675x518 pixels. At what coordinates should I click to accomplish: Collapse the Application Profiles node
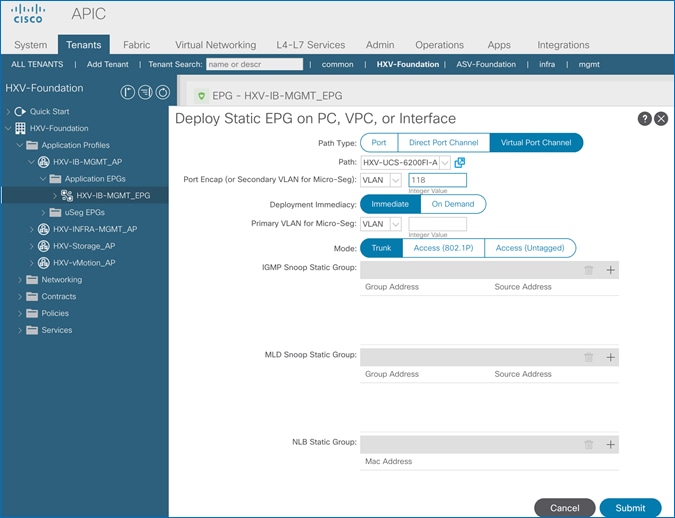pos(20,145)
